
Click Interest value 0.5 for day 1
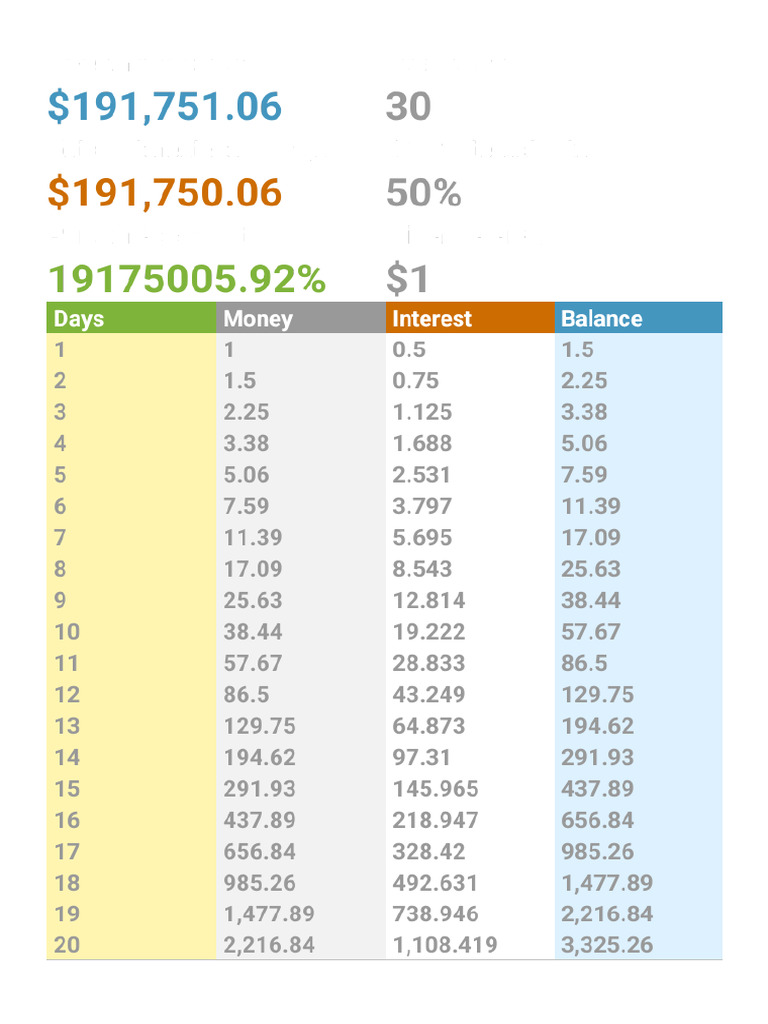click(x=409, y=350)
